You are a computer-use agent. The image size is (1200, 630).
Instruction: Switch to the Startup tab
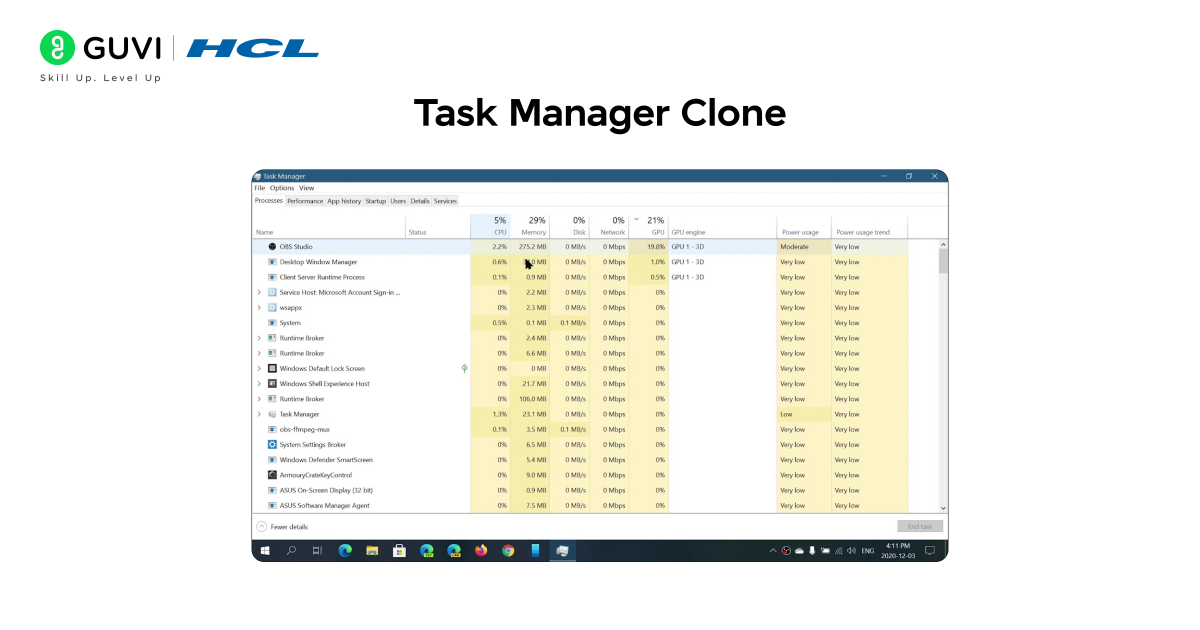[x=375, y=201]
